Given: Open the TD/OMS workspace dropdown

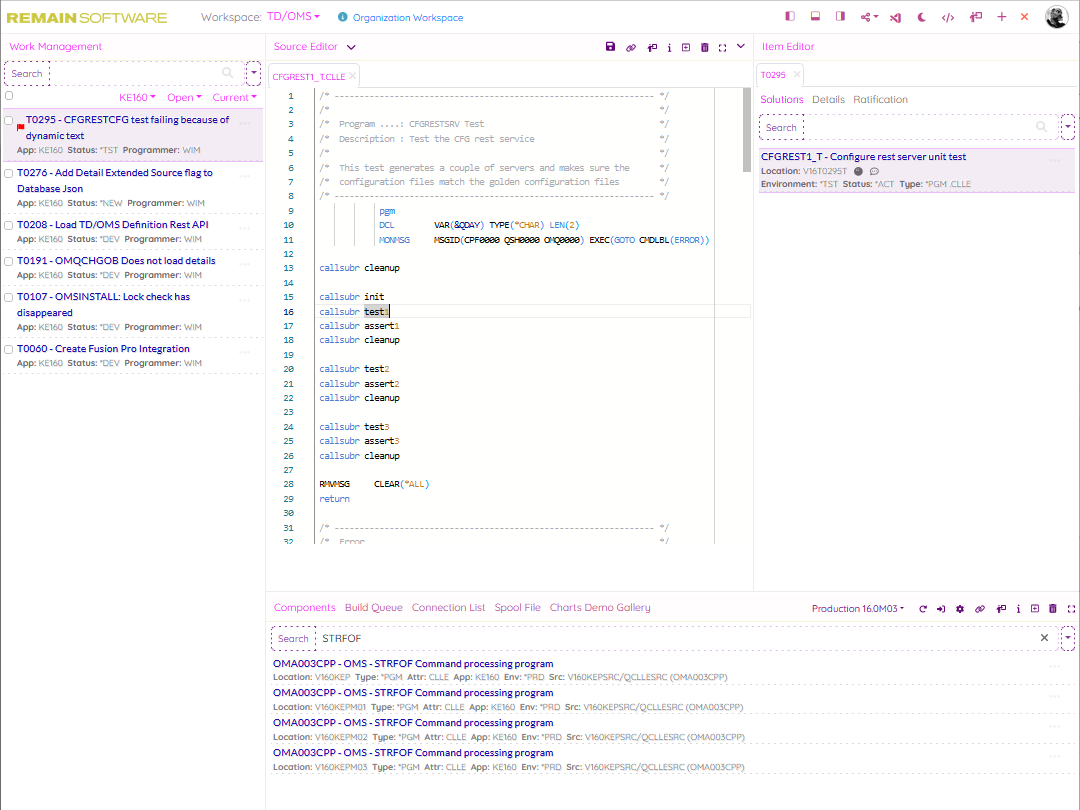Looking at the screenshot, I should tap(293, 17).
